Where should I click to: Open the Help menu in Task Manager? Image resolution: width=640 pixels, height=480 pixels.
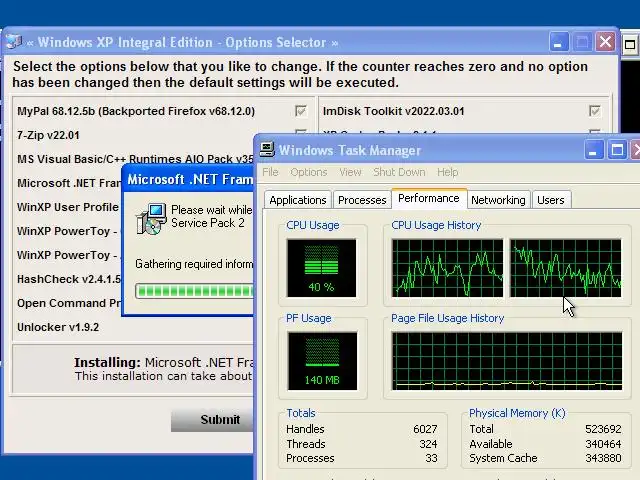tap(447, 172)
